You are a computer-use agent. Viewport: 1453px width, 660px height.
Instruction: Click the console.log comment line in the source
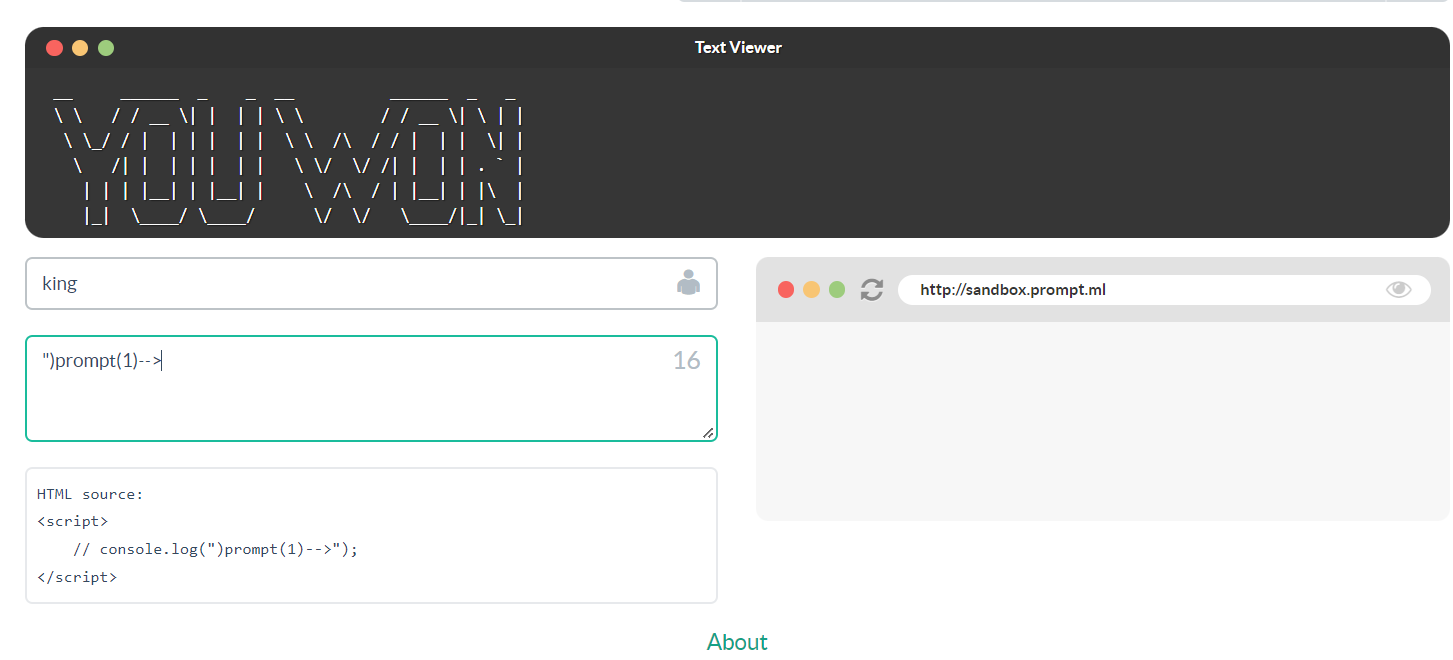click(215, 549)
